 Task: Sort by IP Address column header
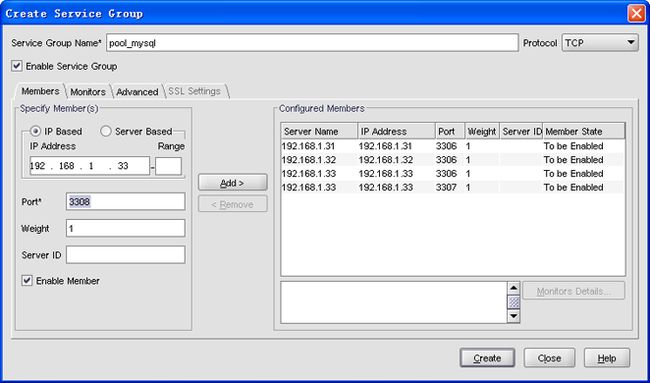coord(396,131)
